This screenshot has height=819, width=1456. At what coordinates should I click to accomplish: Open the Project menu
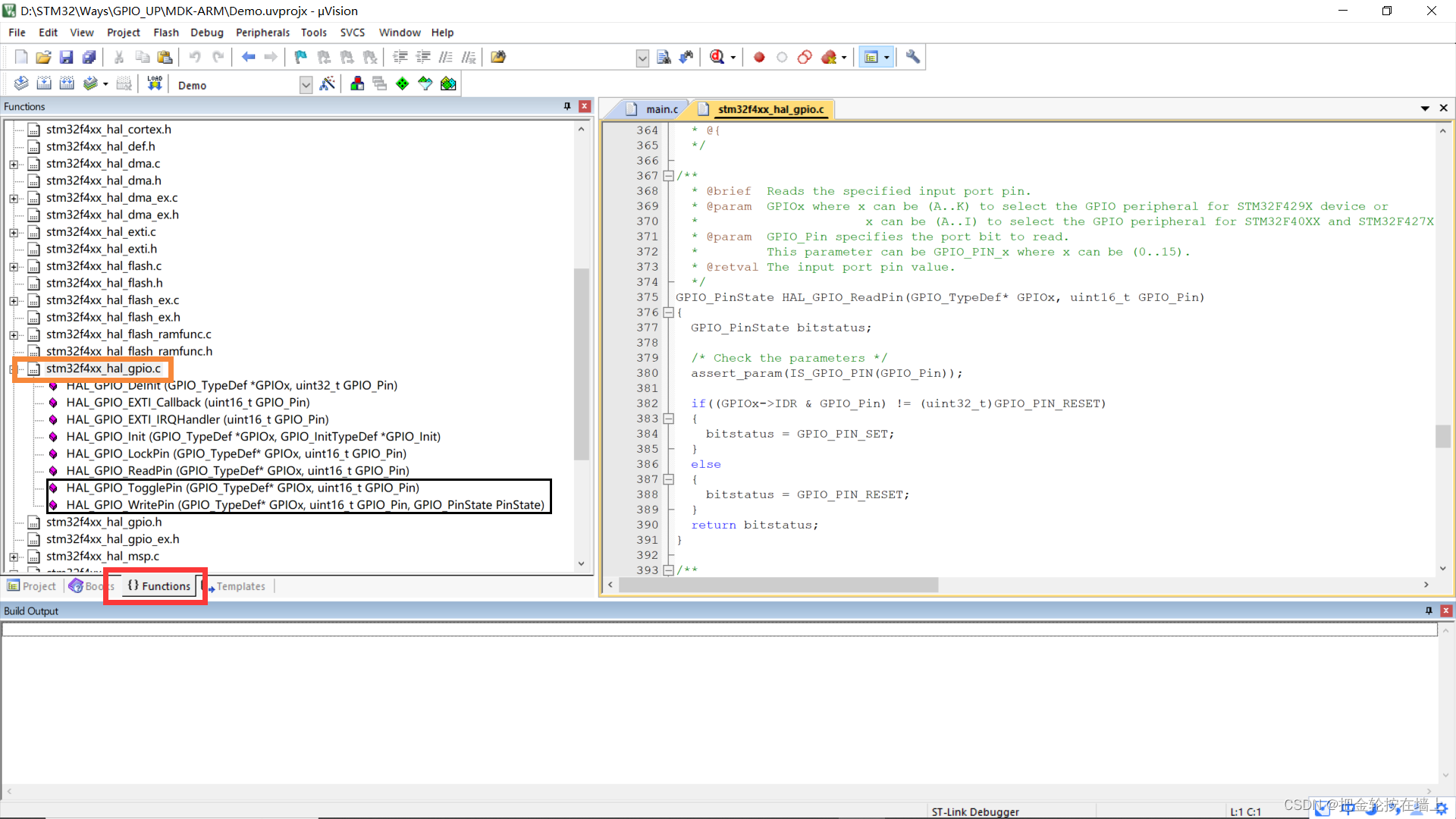point(124,33)
